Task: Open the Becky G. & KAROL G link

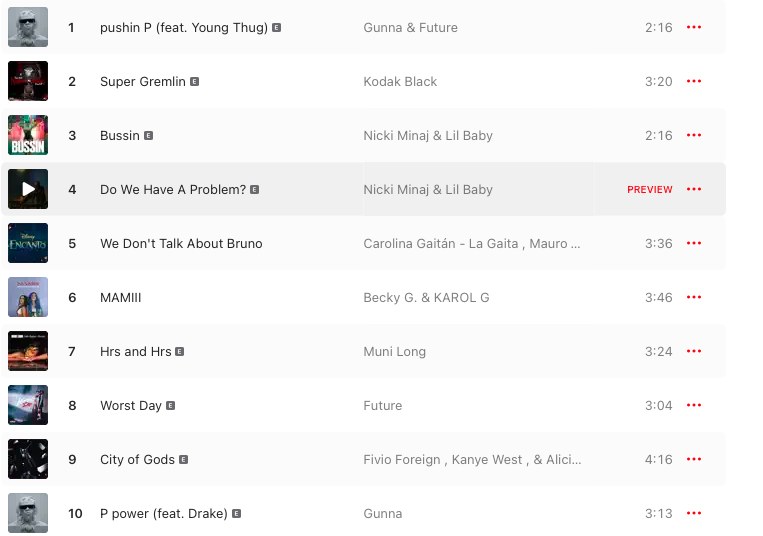Action: coord(426,297)
